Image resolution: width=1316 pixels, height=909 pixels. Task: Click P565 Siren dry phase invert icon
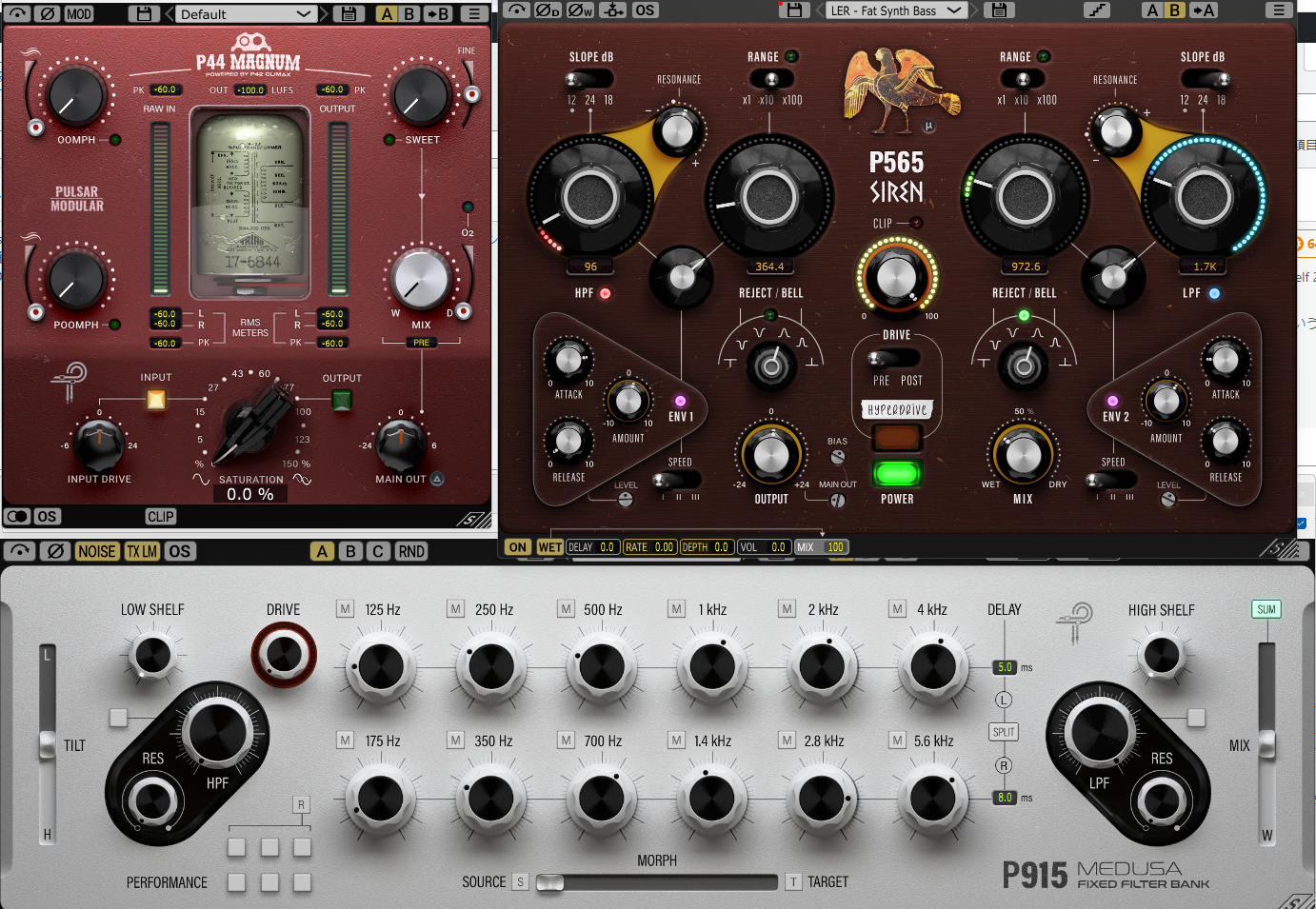548,10
